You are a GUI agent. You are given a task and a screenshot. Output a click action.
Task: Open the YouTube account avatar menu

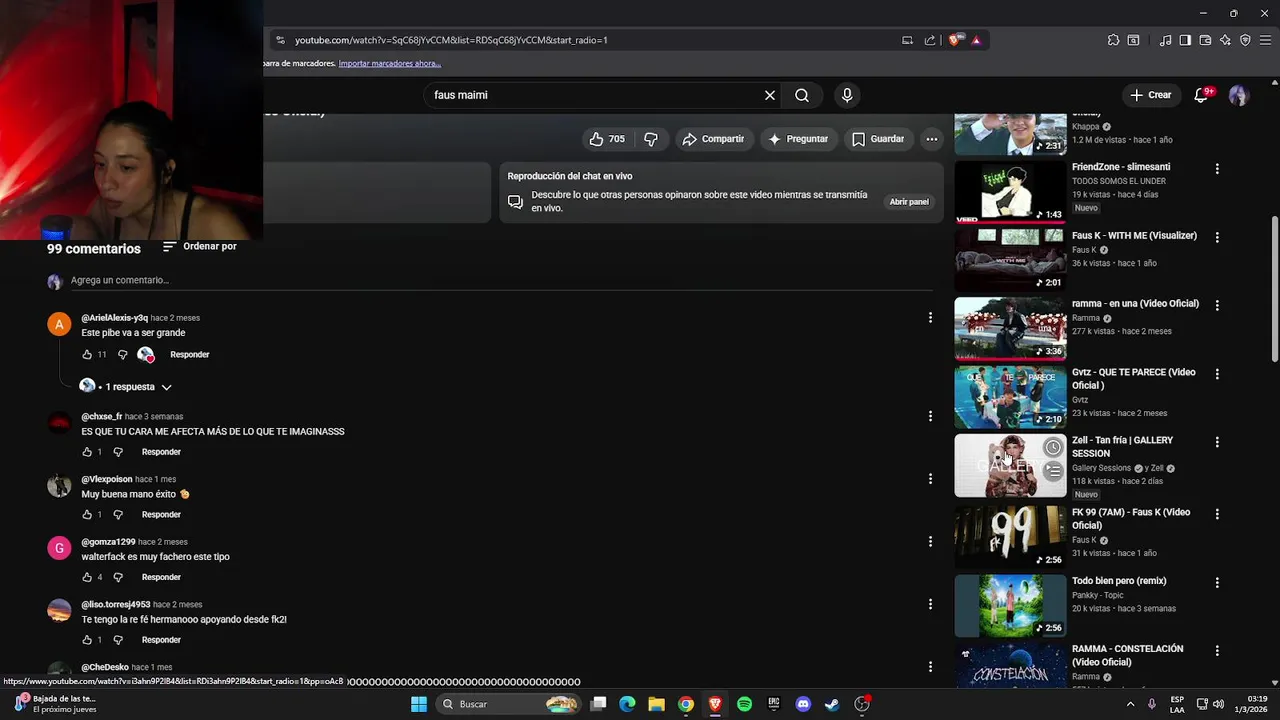pyautogui.click(x=1239, y=95)
